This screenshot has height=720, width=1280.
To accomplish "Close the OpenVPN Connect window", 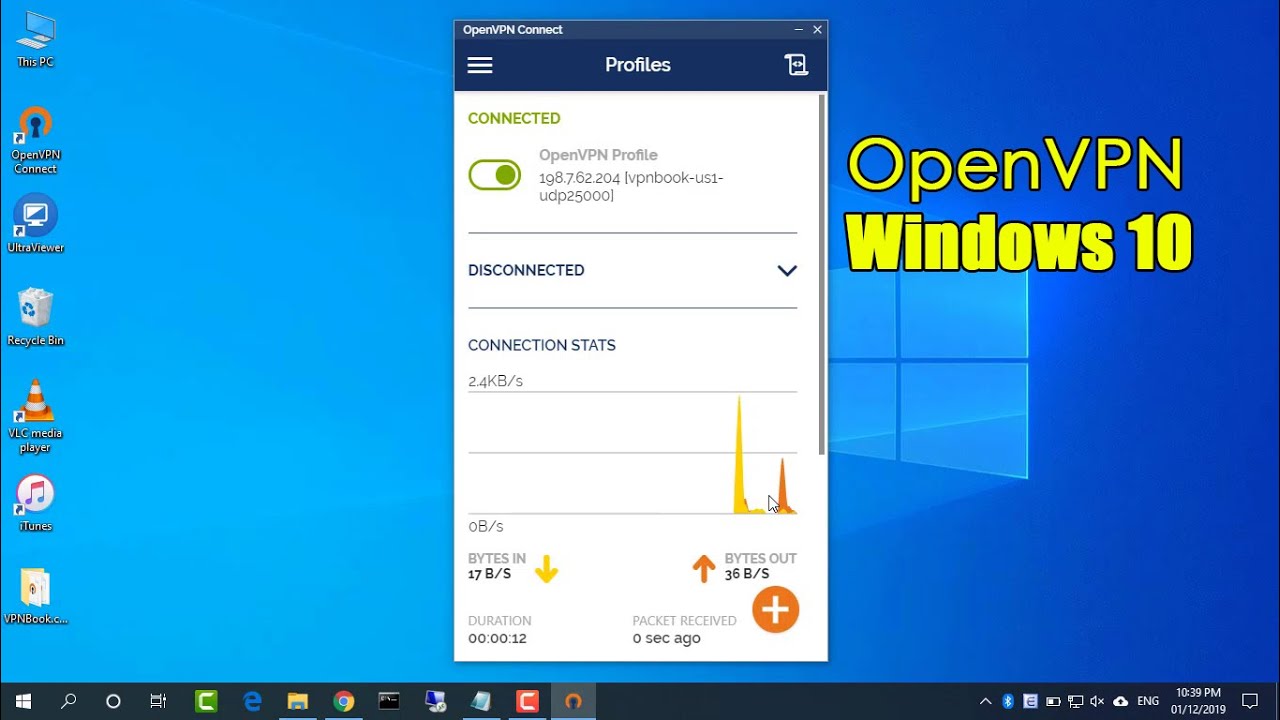I will point(817,30).
